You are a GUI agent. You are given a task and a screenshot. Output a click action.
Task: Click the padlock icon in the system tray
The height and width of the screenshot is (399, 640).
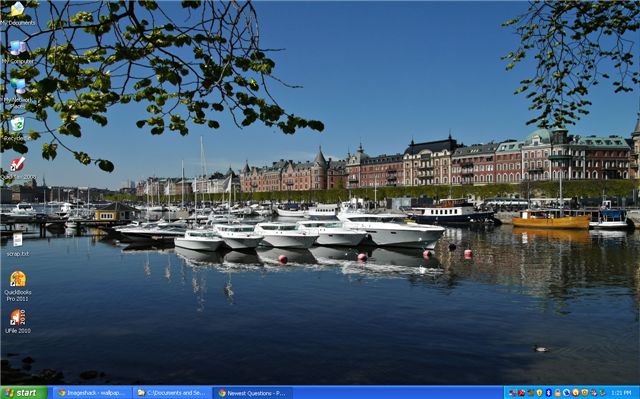click(558, 393)
